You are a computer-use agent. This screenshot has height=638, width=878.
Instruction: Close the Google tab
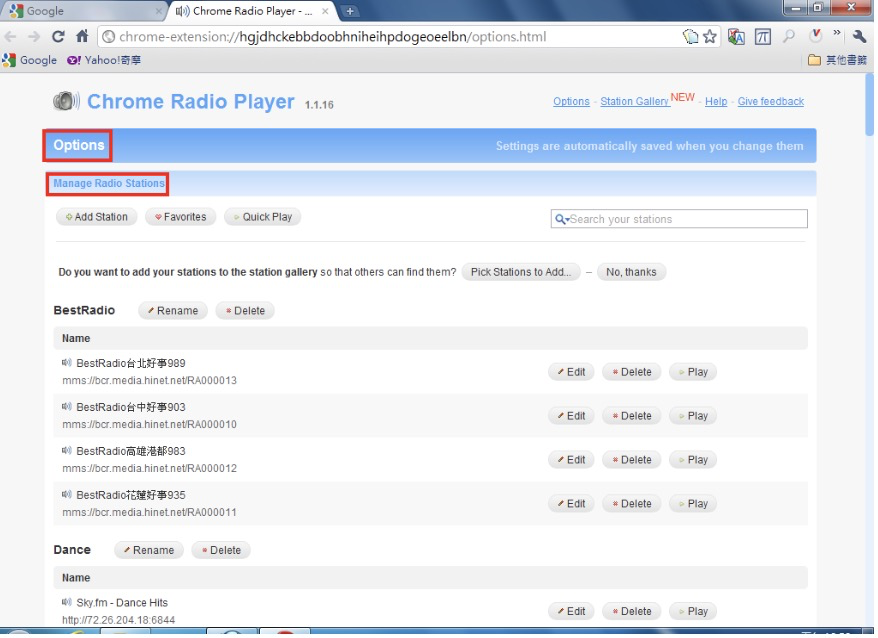(158, 11)
